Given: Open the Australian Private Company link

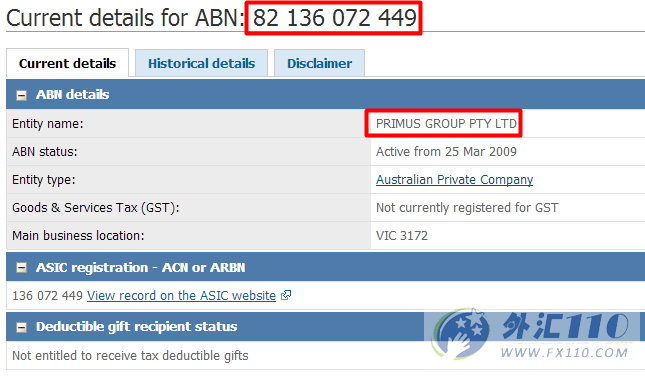Looking at the screenshot, I should click(x=455, y=180).
